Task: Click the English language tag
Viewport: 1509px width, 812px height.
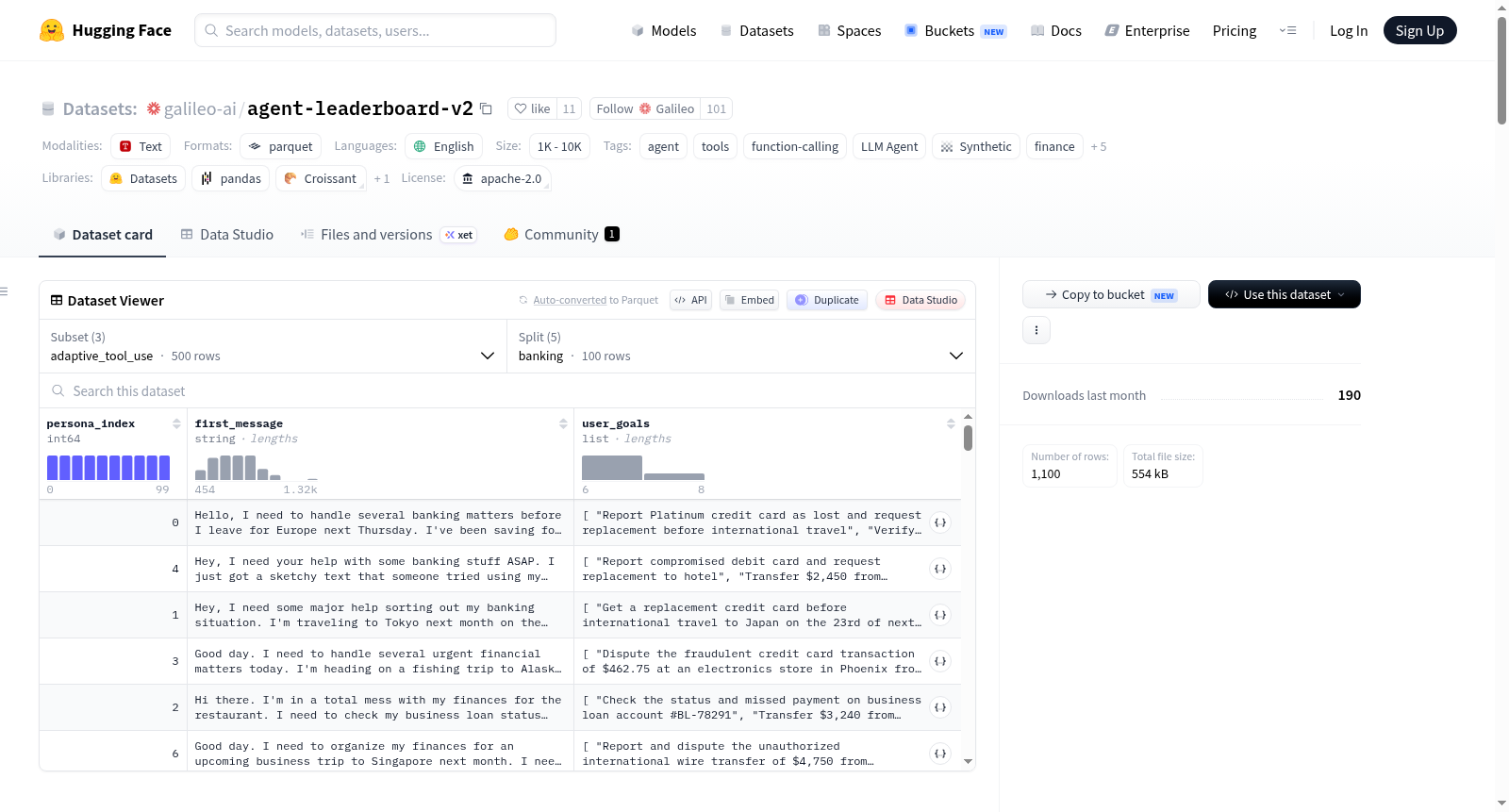Action: click(444, 146)
